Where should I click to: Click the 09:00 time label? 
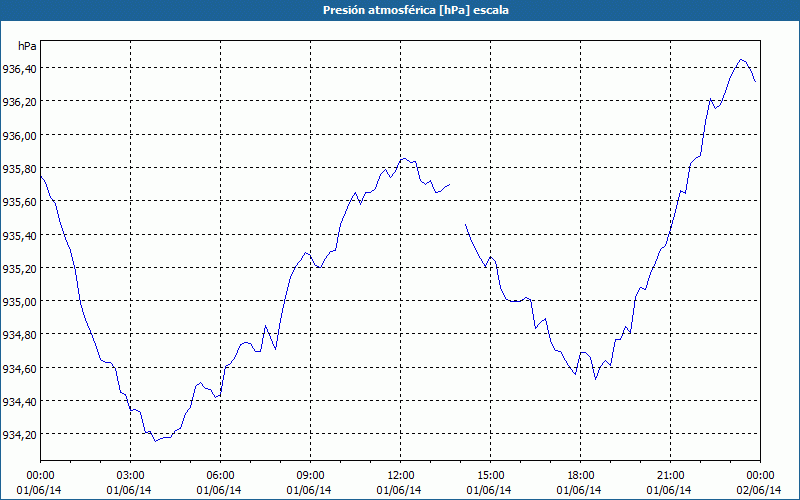(310, 476)
